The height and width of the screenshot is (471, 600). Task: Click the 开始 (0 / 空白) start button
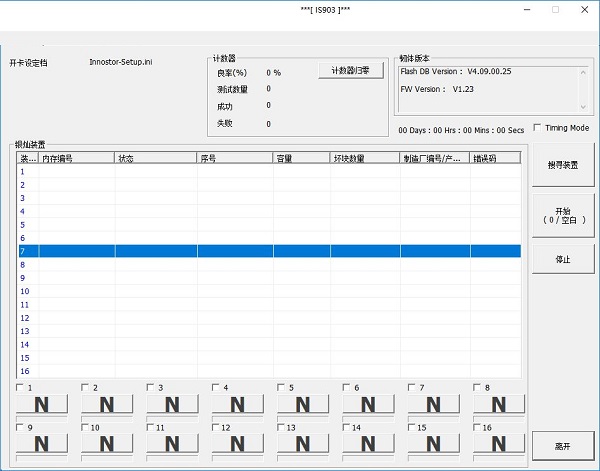click(563, 216)
